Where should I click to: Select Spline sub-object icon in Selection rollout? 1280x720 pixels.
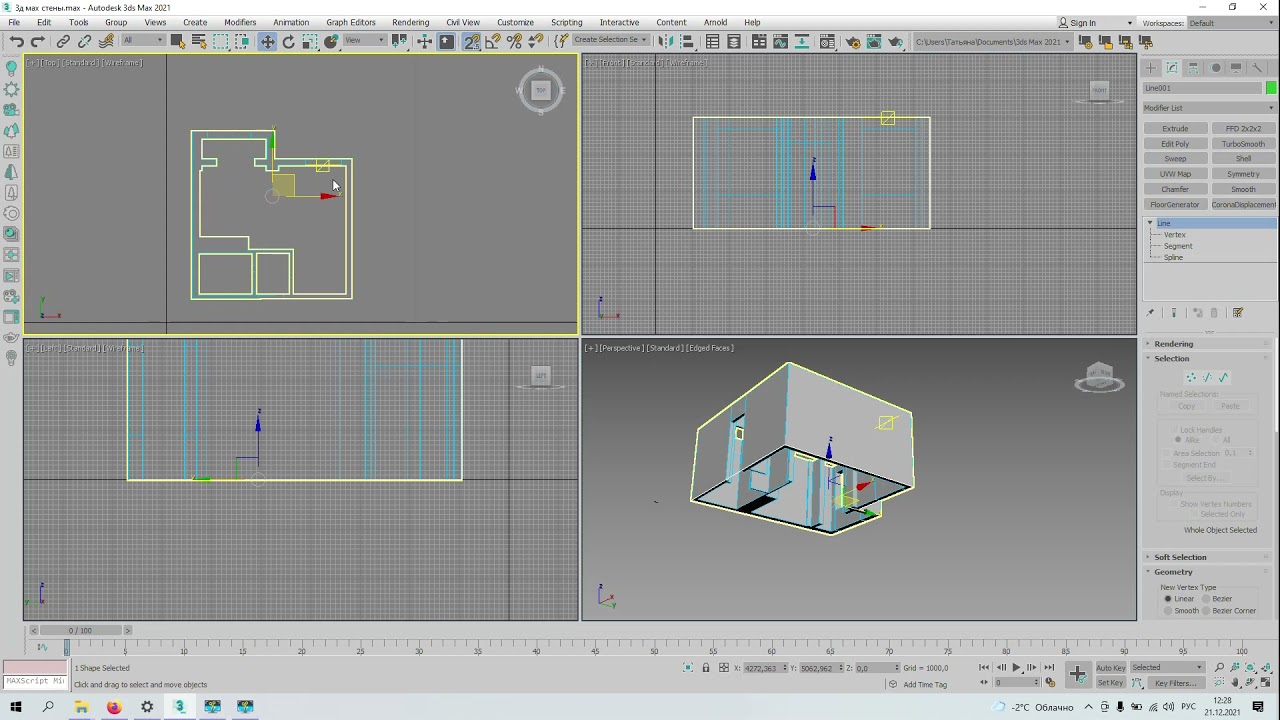coord(1223,377)
